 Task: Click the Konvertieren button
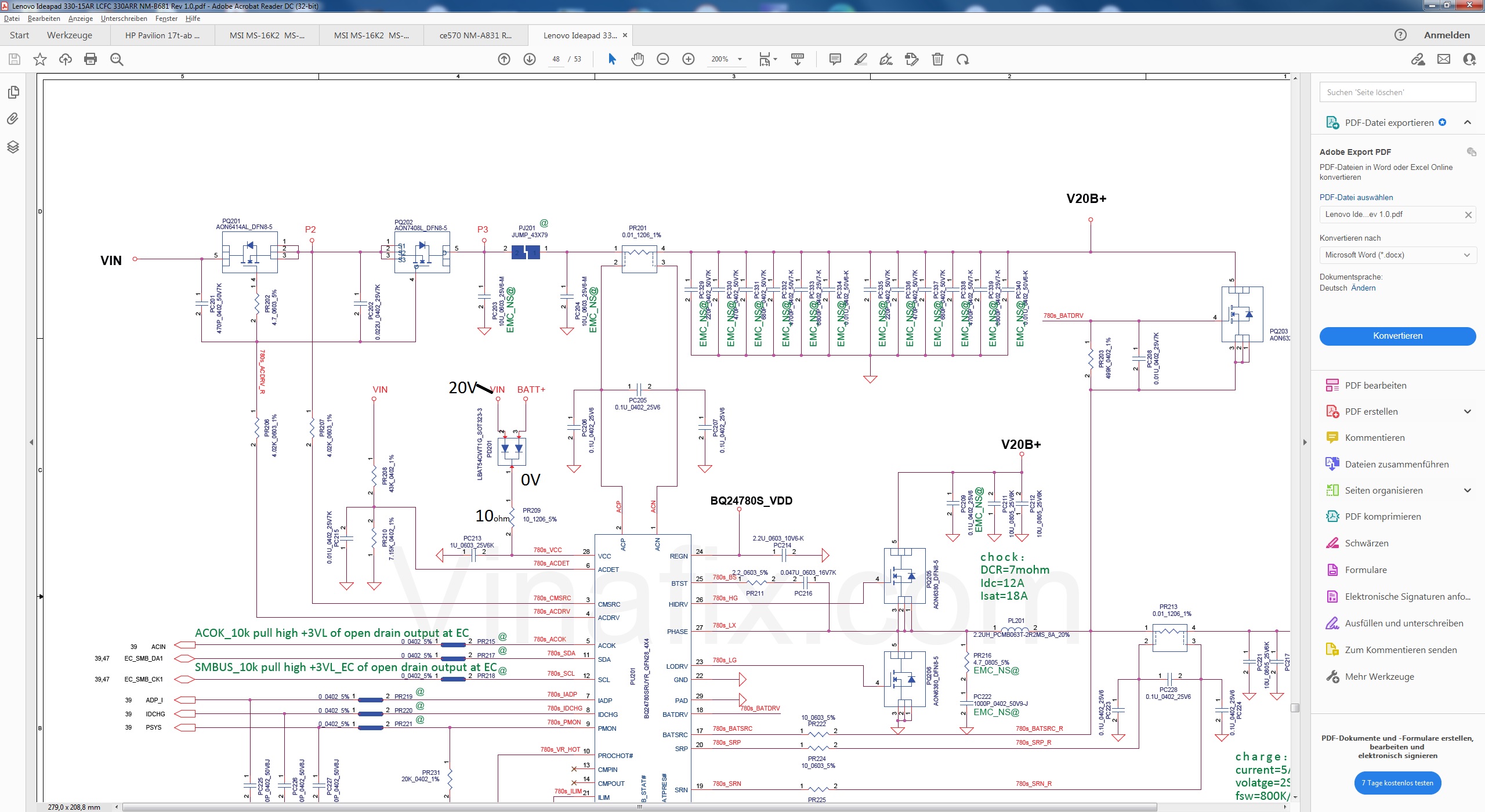(x=1397, y=336)
